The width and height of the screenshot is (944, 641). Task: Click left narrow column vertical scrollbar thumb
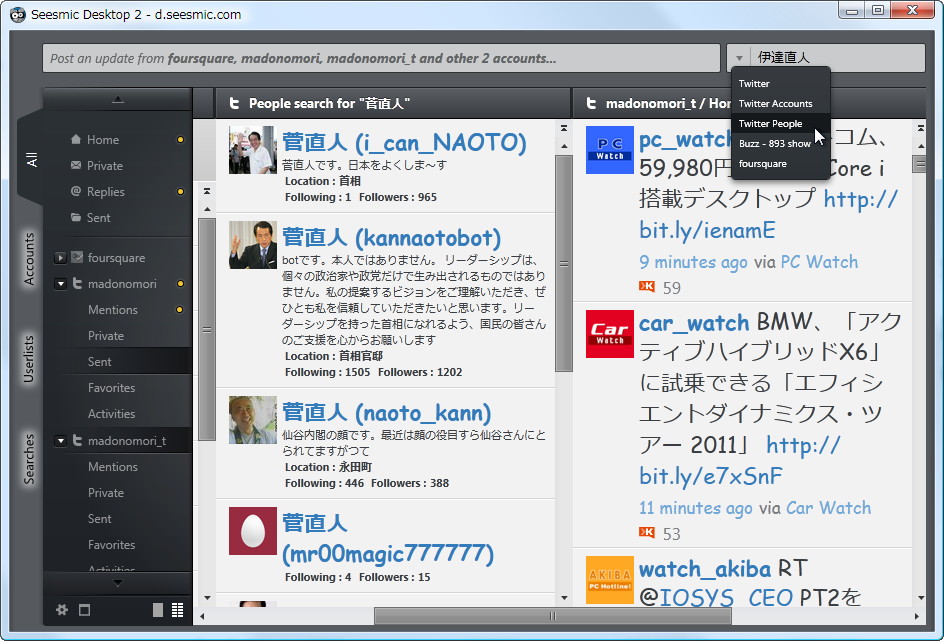[206, 329]
